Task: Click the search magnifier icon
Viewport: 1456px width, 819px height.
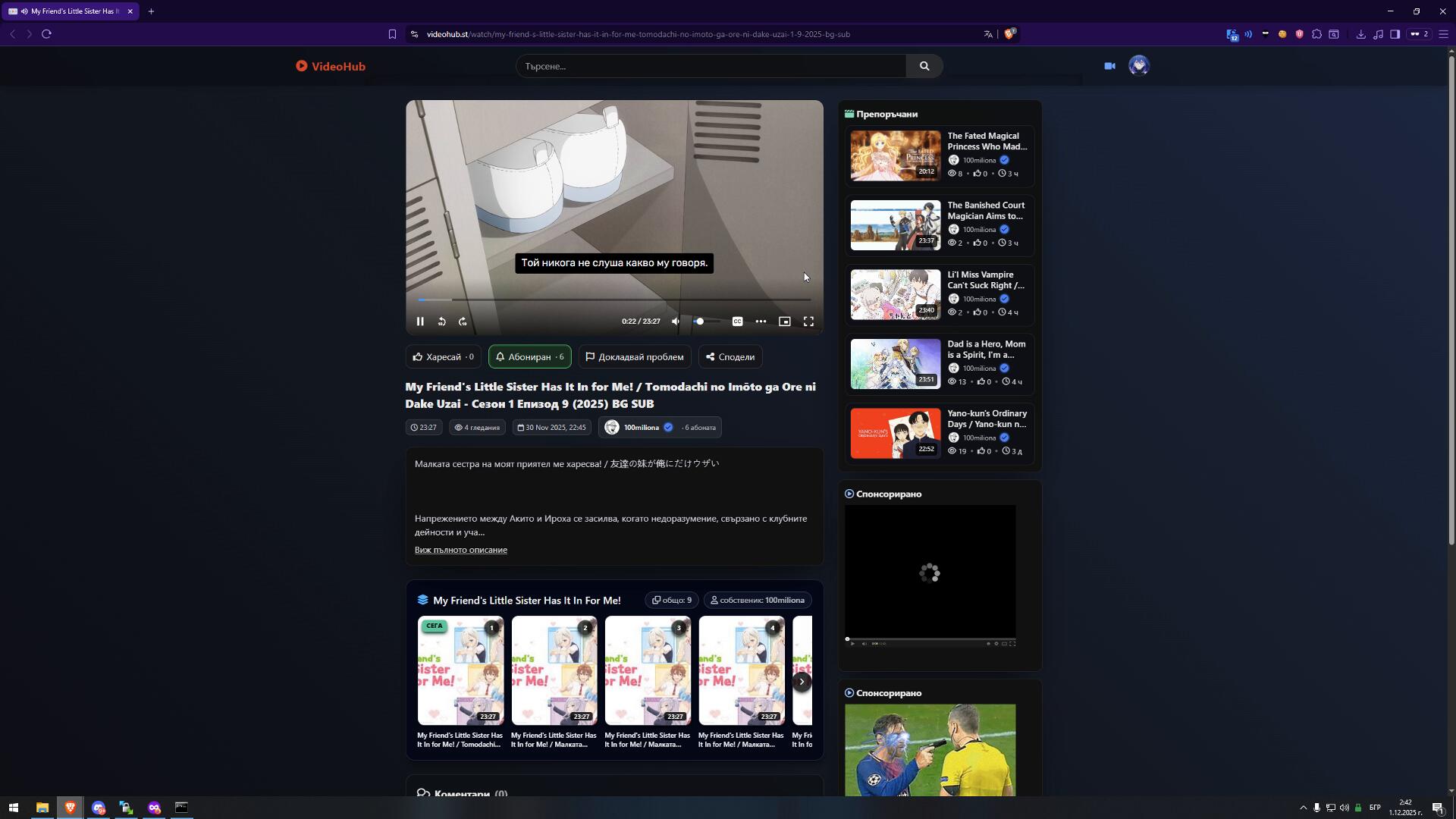Action: (x=924, y=66)
